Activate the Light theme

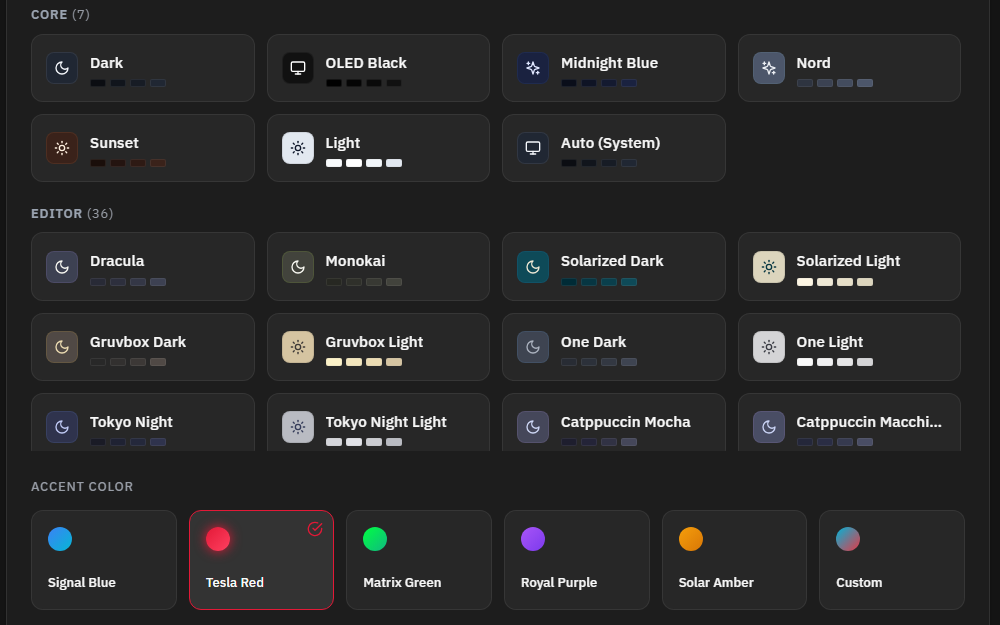(378, 148)
